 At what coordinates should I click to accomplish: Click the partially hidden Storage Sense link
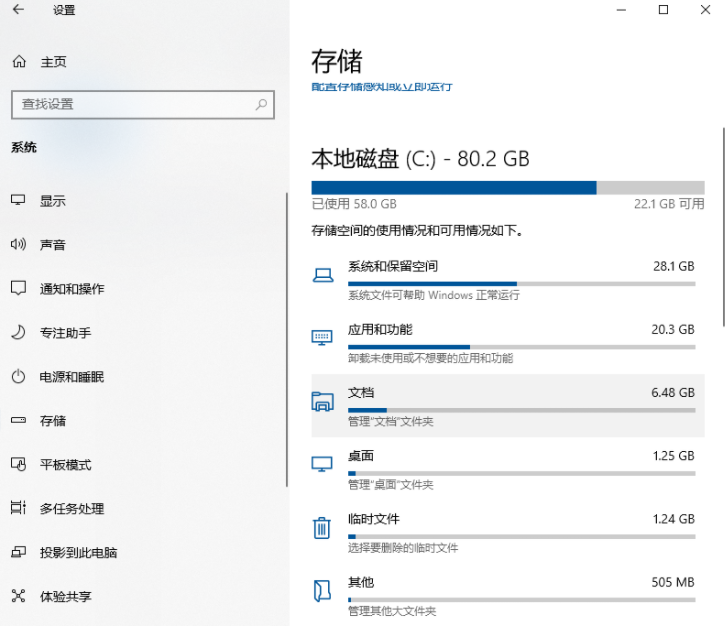click(382, 87)
